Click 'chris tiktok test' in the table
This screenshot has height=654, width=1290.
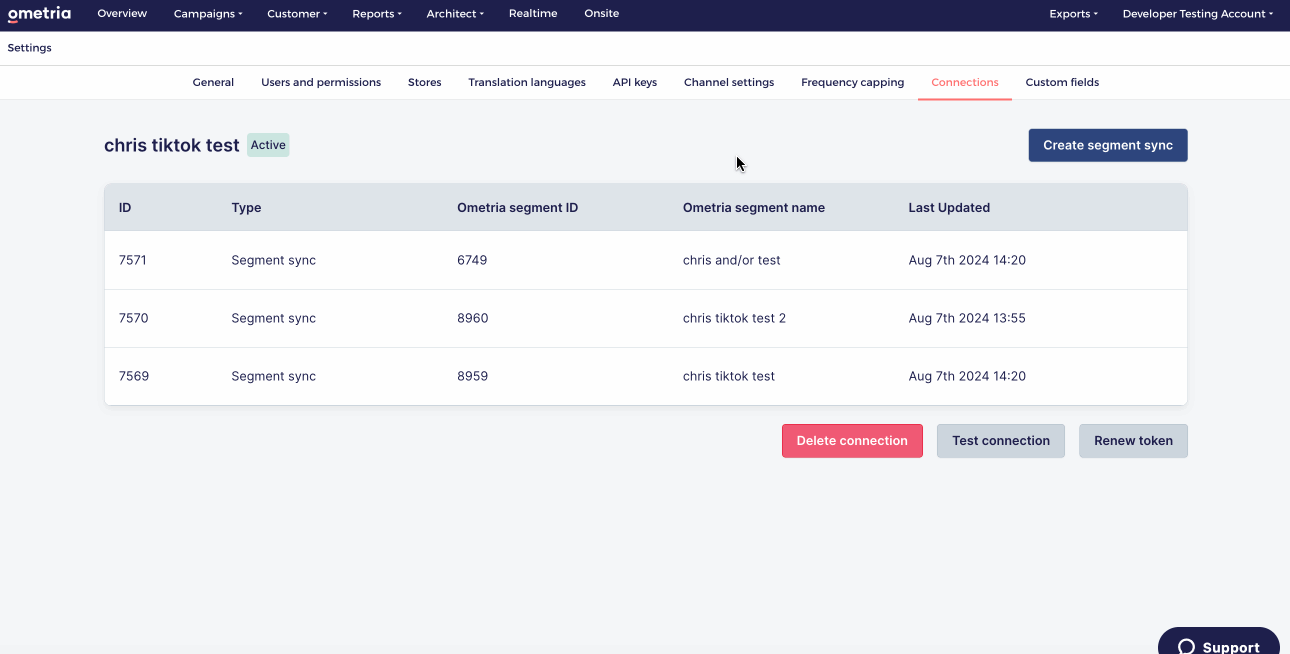tap(729, 376)
